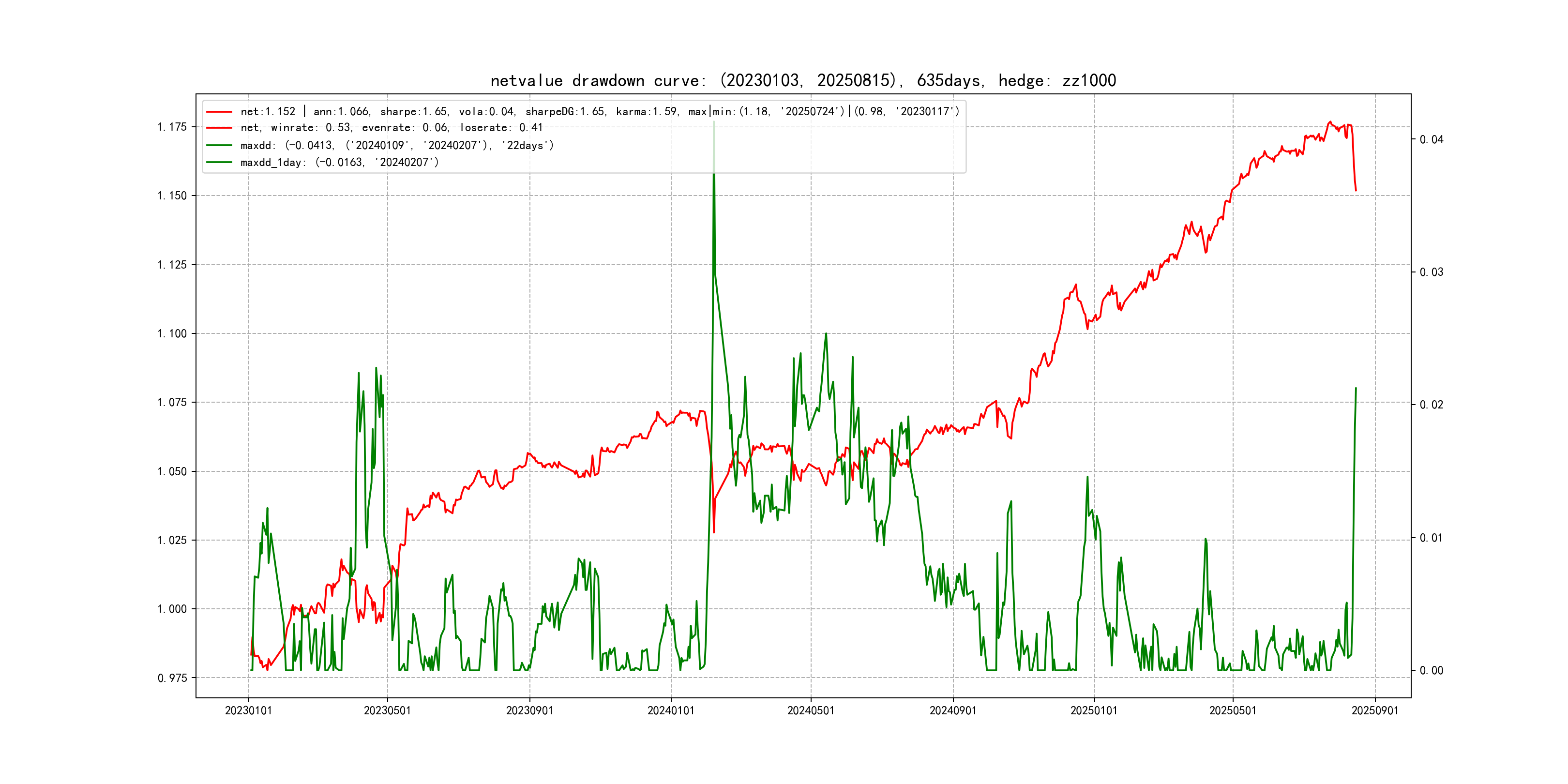Click the 20240901 x-axis date label
The height and width of the screenshot is (784, 1568).
click(952, 711)
